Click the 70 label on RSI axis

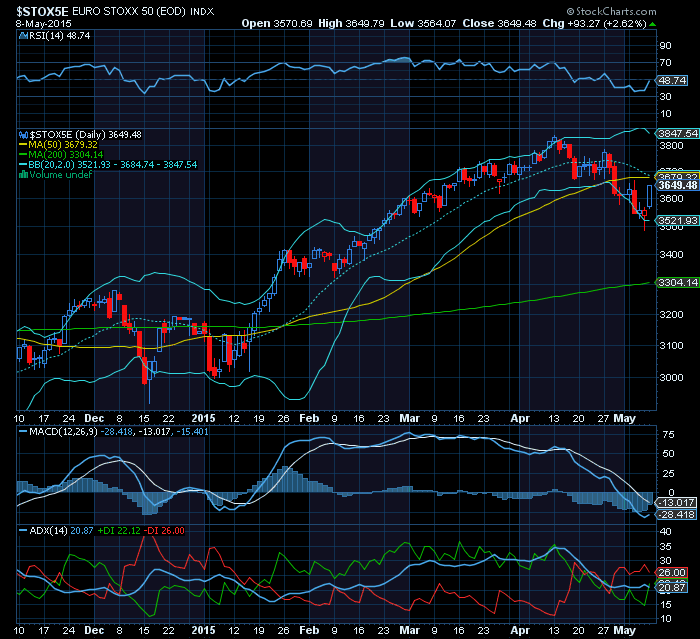(665, 63)
